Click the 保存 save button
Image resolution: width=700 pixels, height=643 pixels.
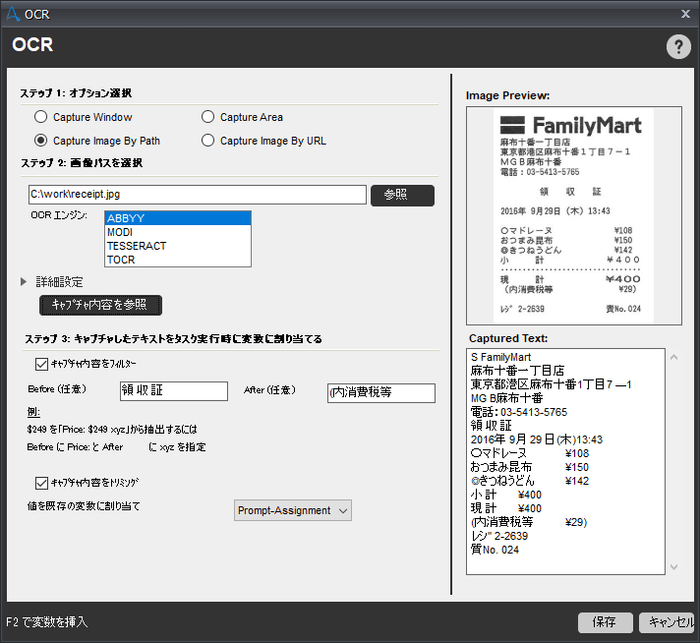click(x=604, y=622)
